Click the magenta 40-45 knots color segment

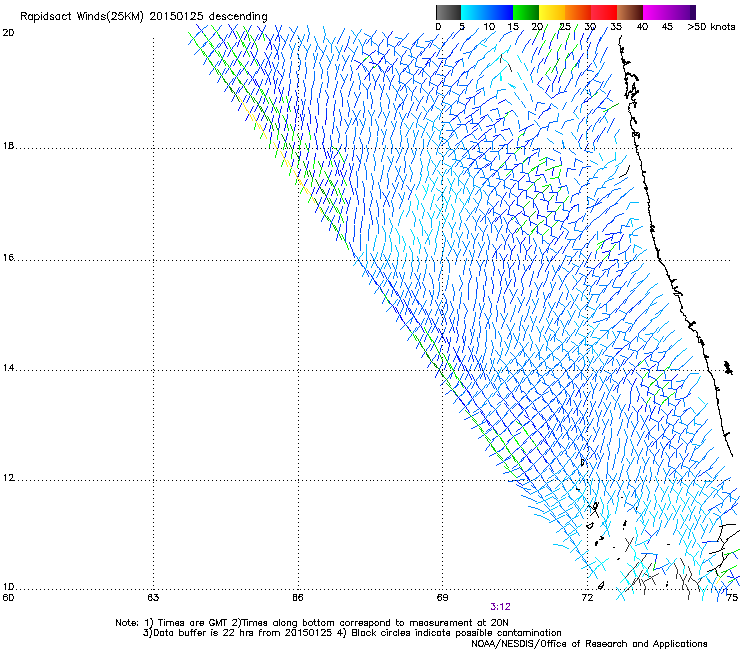(656, 12)
